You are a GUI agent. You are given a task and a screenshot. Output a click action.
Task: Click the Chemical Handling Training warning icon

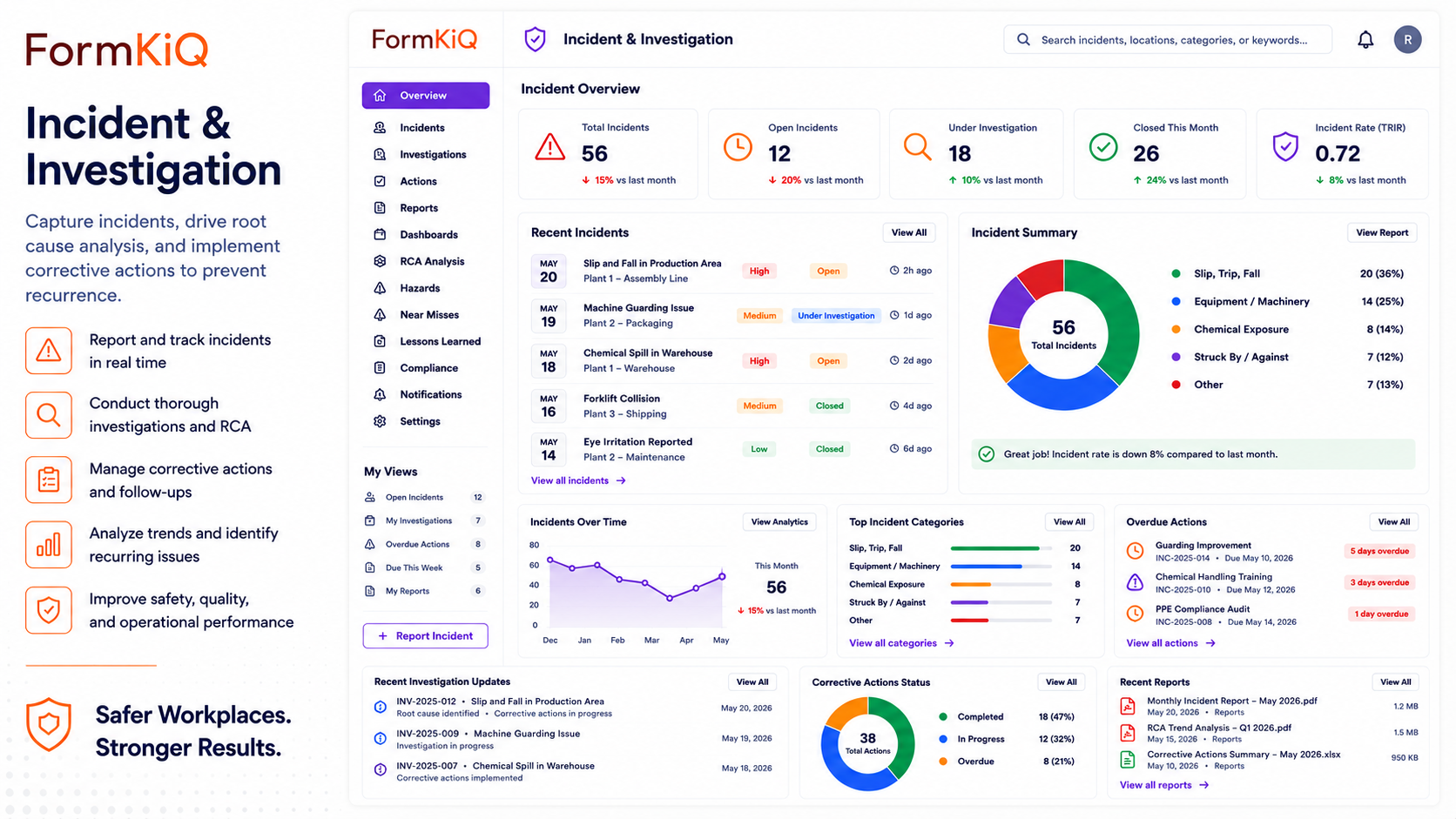coord(1136,582)
